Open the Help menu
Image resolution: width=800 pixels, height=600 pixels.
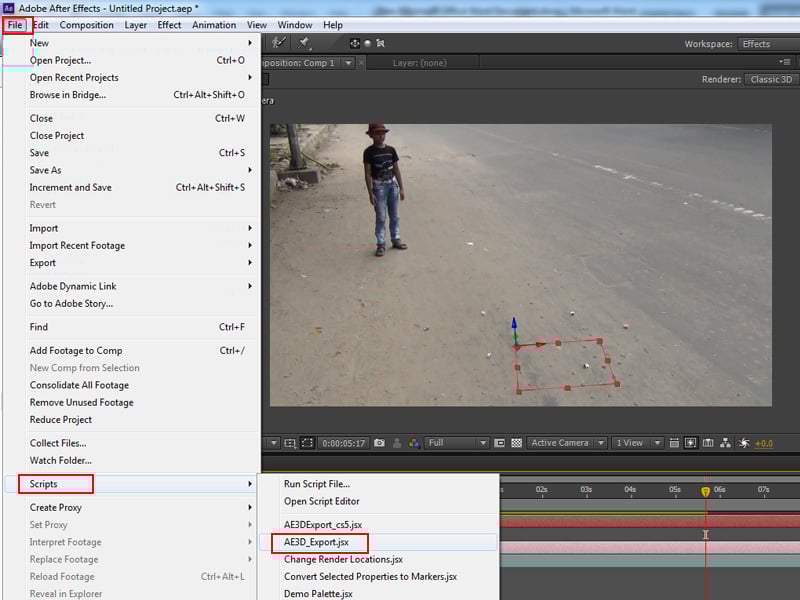[x=333, y=25]
